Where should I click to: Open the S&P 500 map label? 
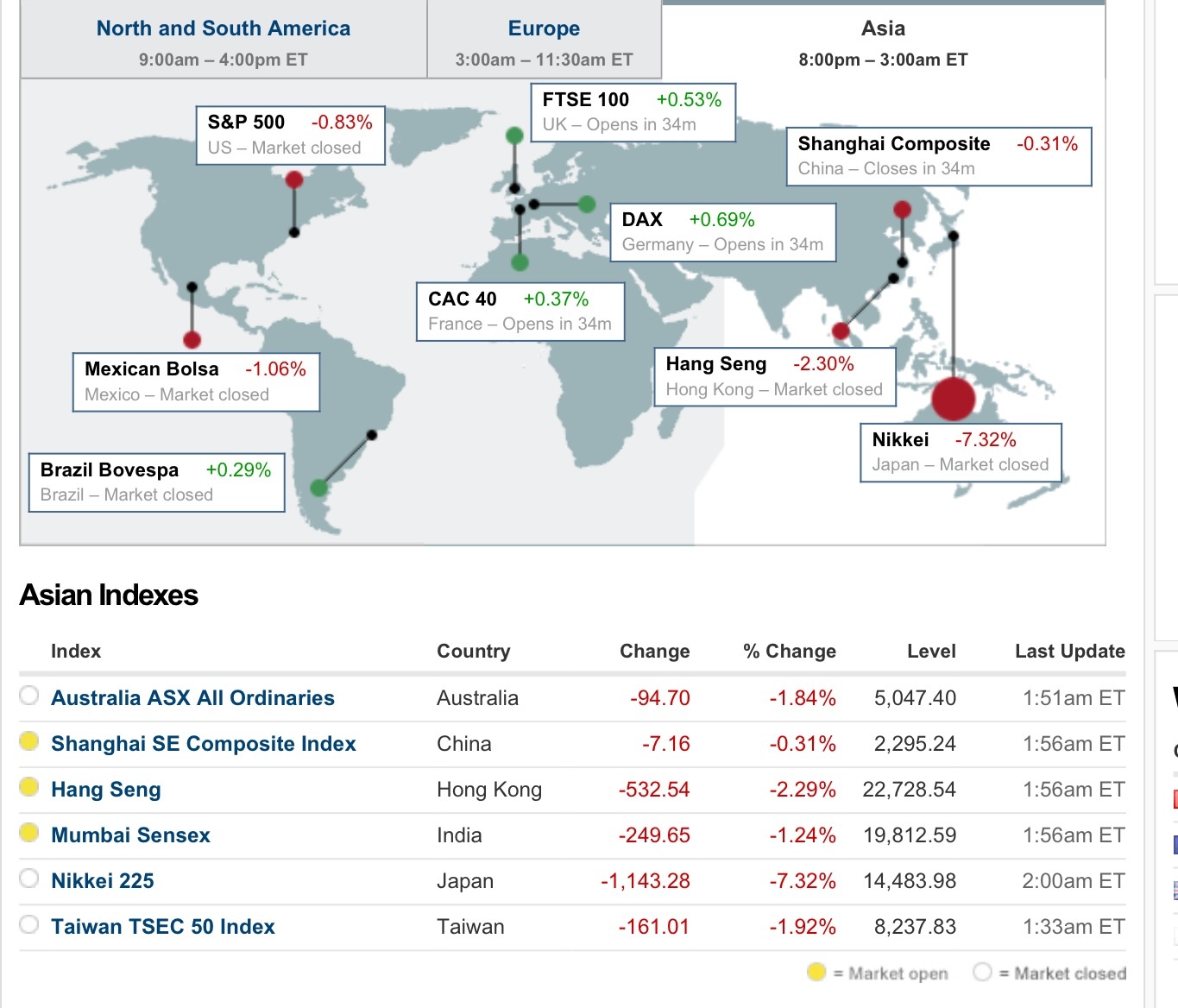(290, 135)
